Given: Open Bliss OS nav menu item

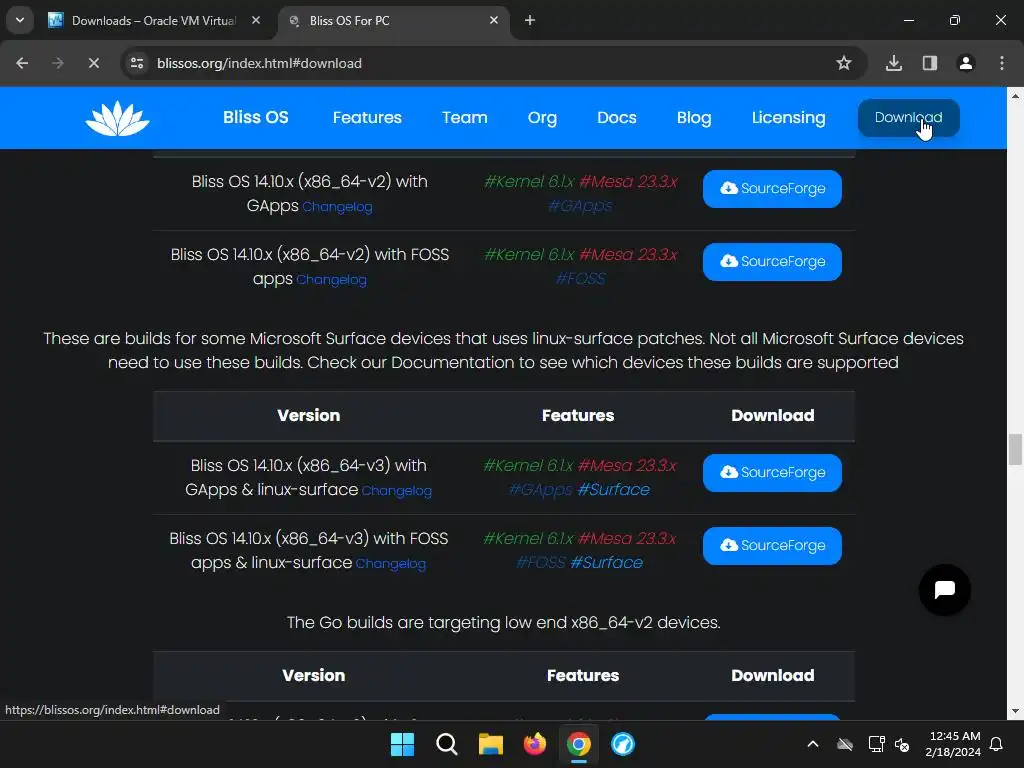Looking at the screenshot, I should point(255,118).
